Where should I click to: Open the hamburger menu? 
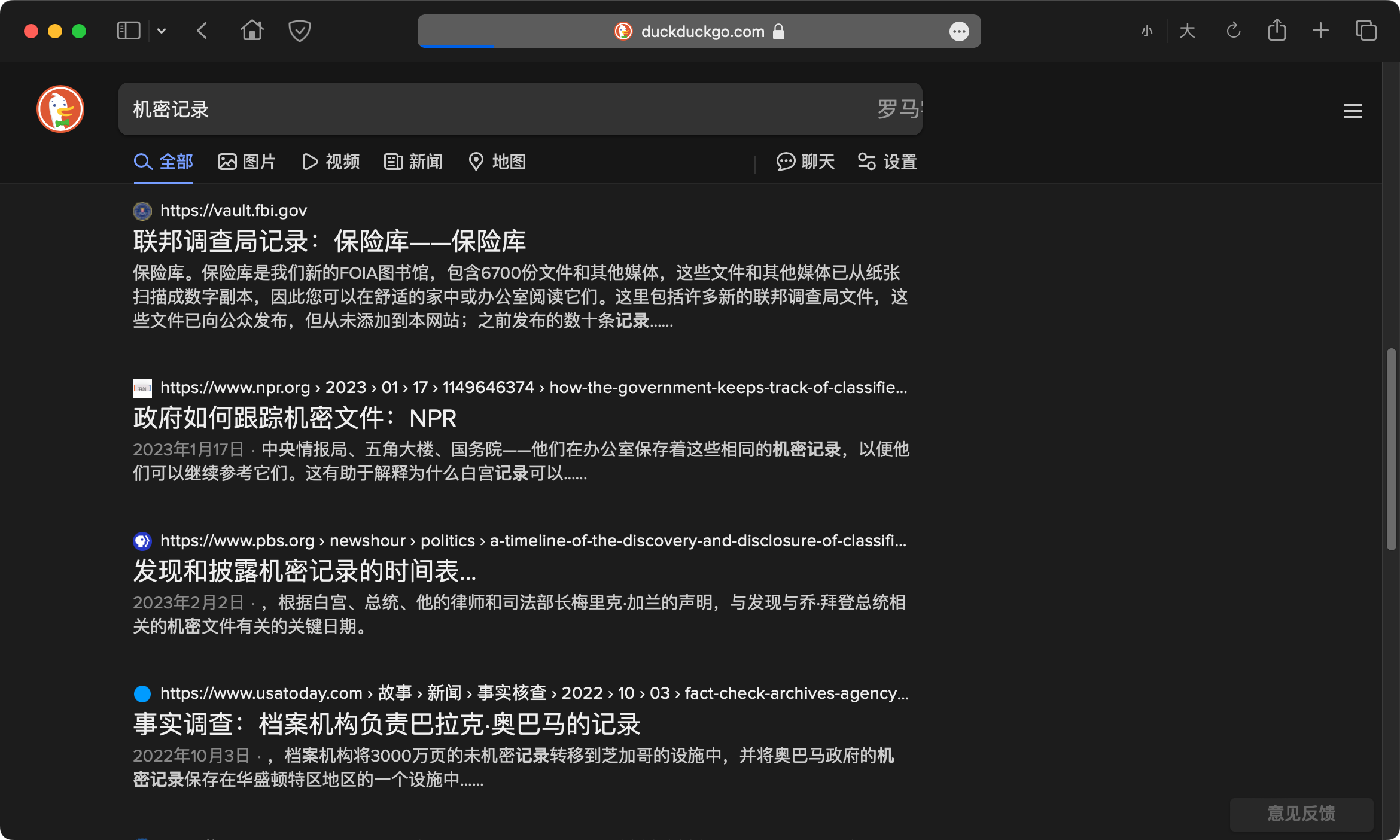pyautogui.click(x=1353, y=111)
